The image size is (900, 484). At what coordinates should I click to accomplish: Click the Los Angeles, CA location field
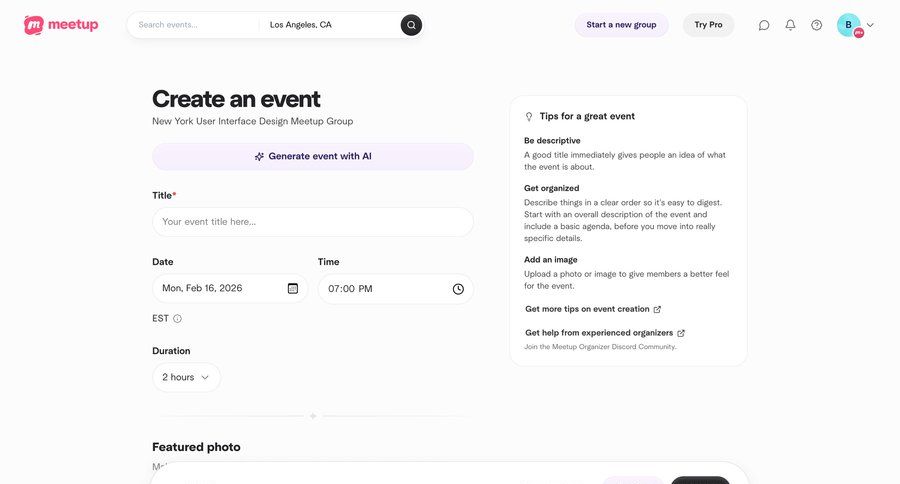(x=330, y=25)
